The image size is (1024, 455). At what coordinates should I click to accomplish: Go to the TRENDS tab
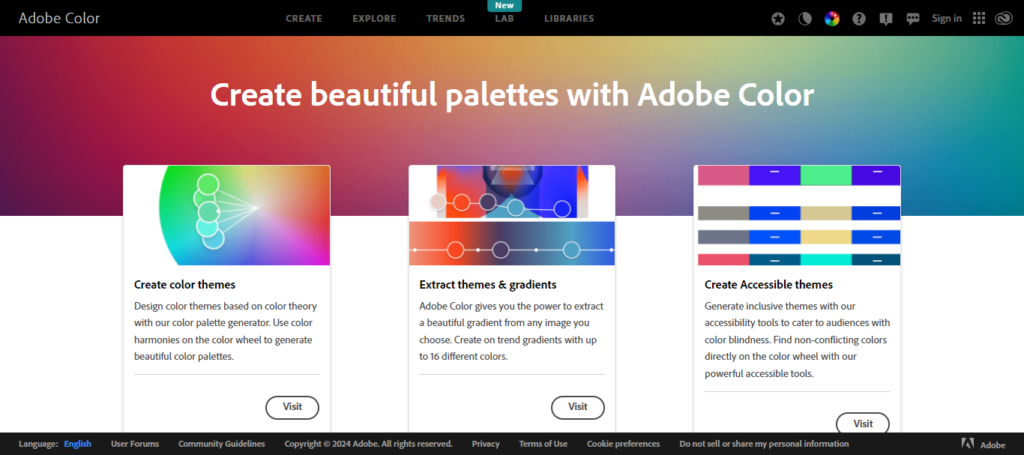click(445, 18)
